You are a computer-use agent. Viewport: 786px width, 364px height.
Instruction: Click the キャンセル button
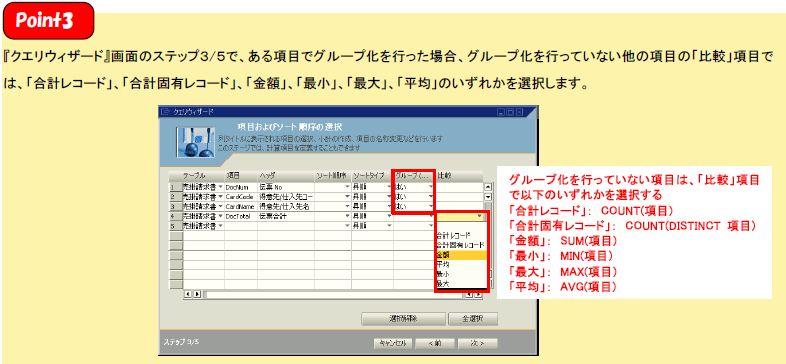click(x=393, y=343)
